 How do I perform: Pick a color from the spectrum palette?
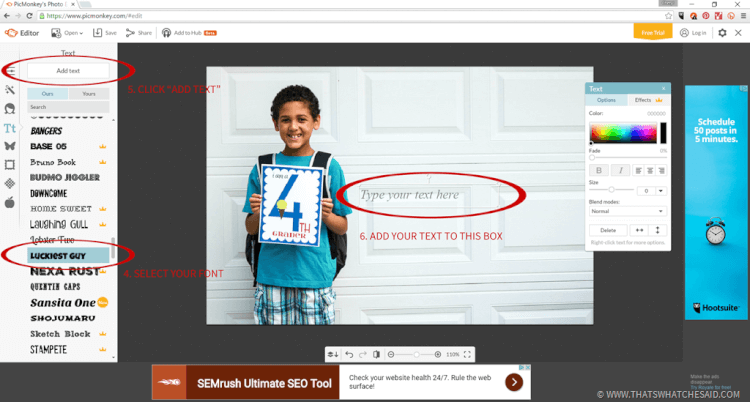click(x=623, y=133)
